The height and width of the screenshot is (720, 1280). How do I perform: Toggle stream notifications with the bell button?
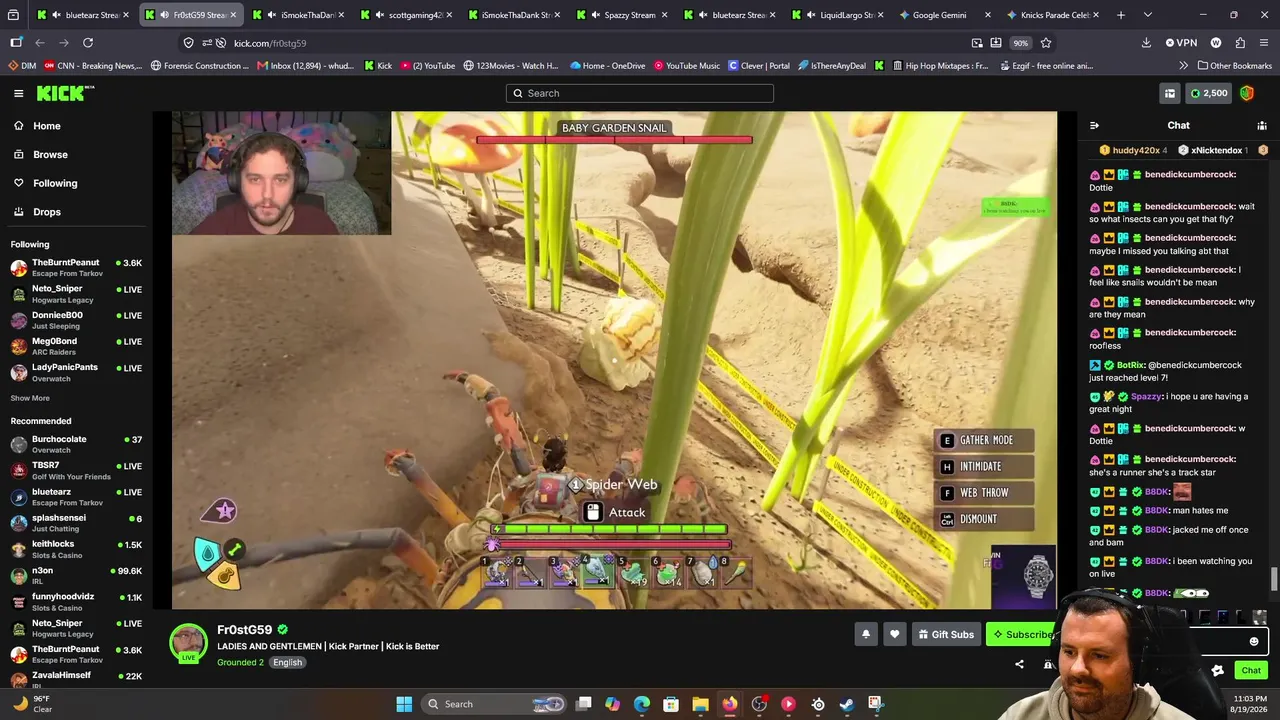(866, 634)
